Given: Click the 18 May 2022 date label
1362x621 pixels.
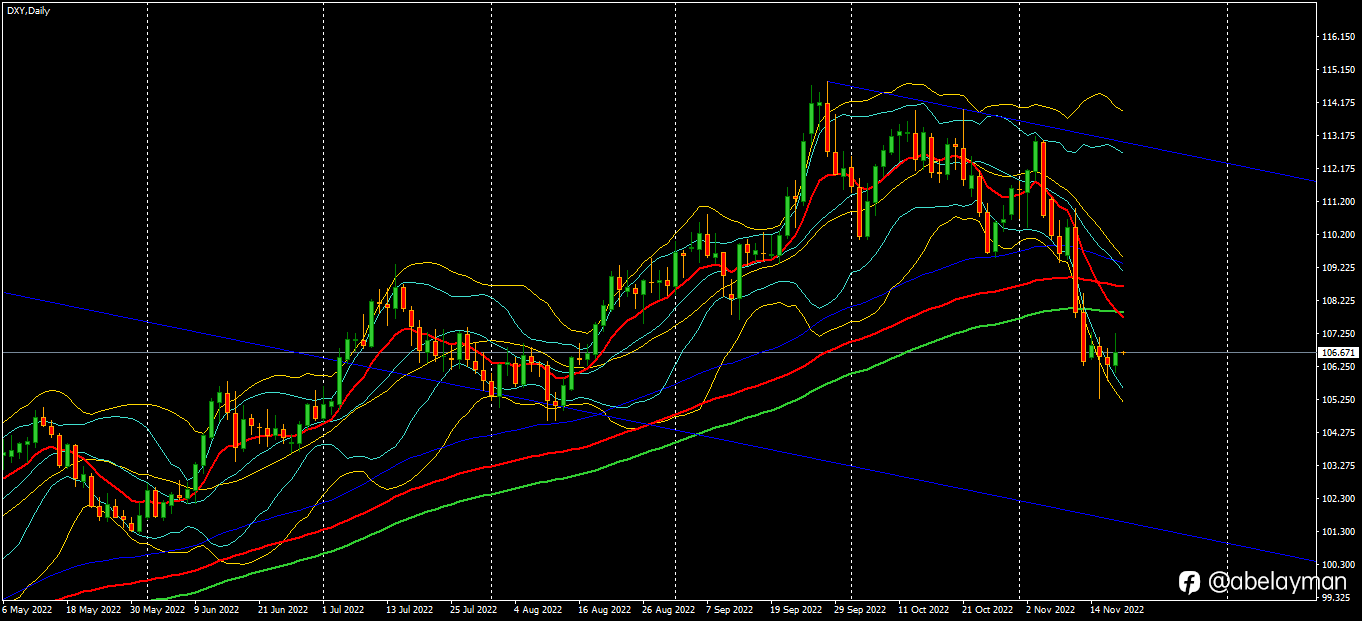Looking at the screenshot, I should [x=91, y=609].
